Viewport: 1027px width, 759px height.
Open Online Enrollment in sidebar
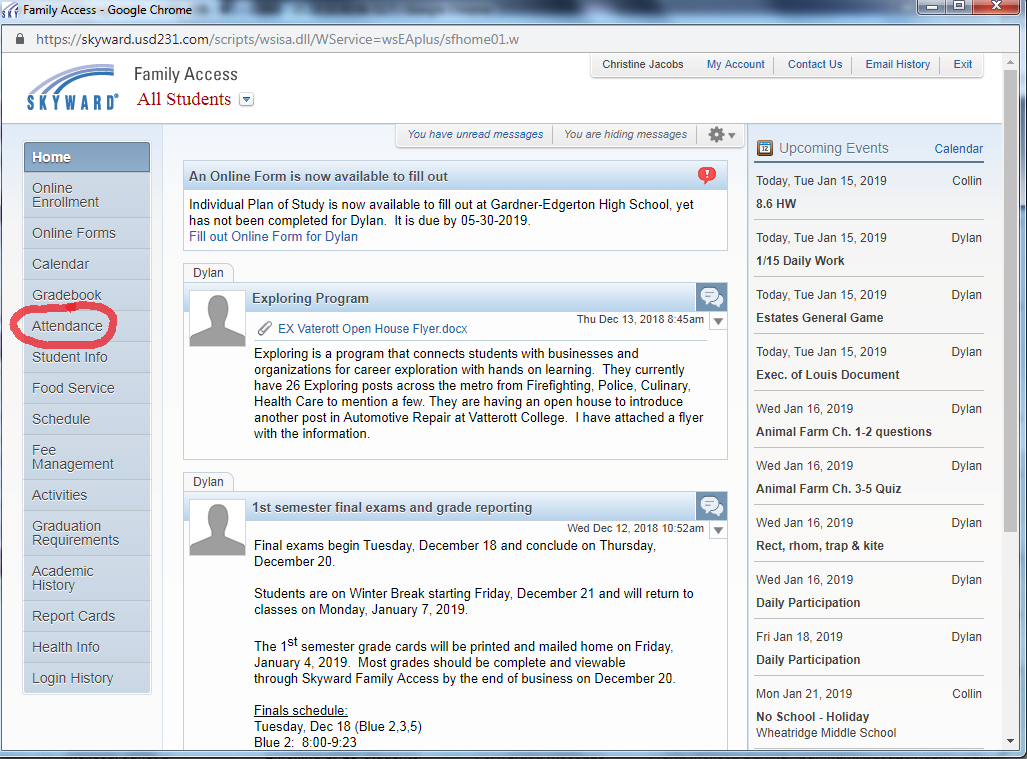click(x=87, y=195)
